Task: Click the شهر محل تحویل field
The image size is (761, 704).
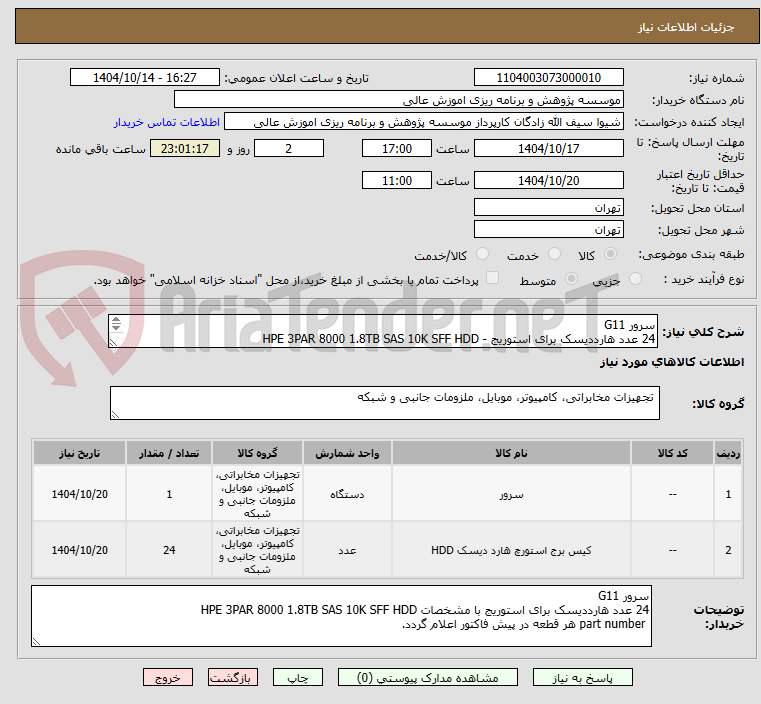Action: (548, 229)
